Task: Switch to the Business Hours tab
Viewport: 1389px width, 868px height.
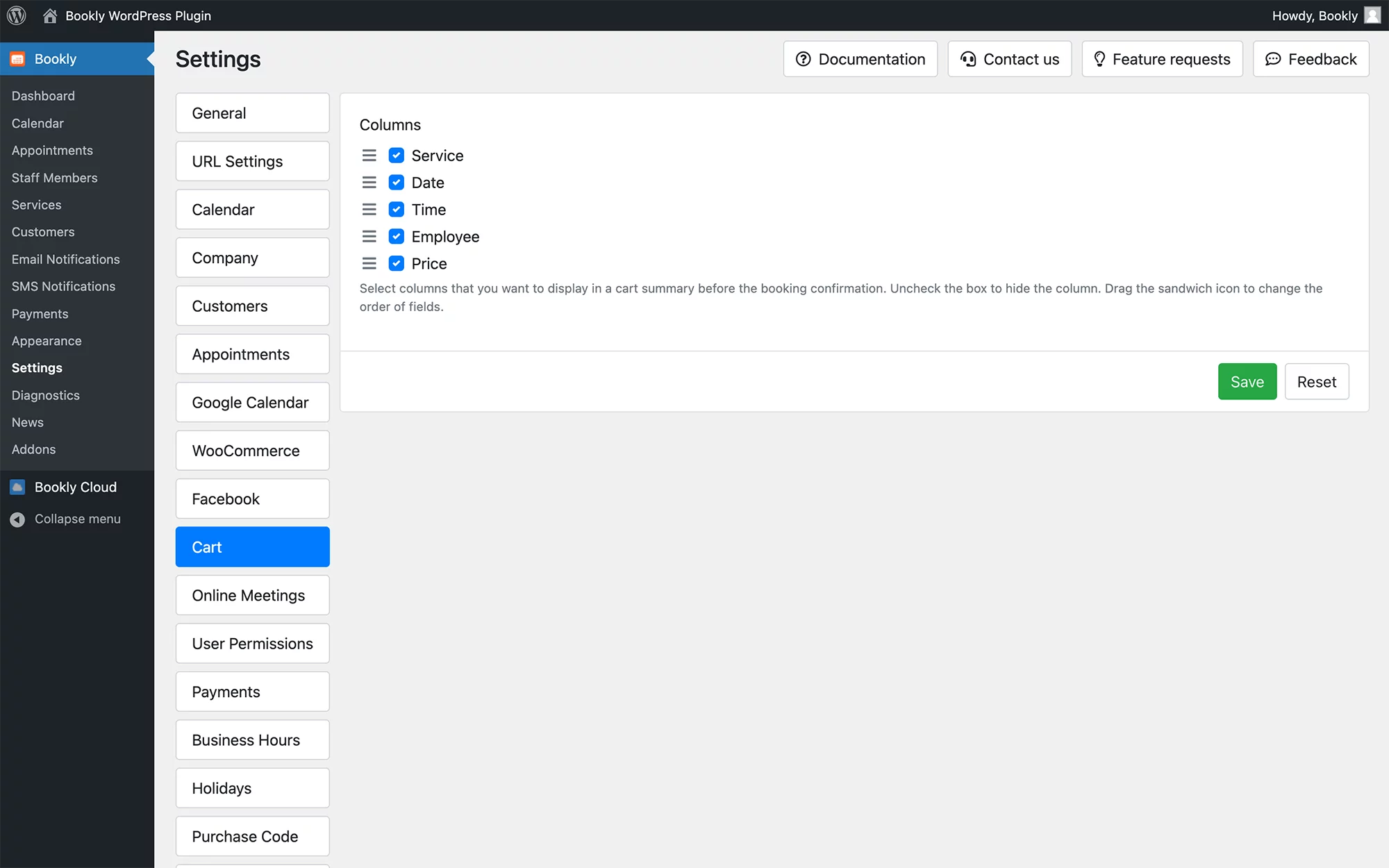Action: [x=253, y=740]
